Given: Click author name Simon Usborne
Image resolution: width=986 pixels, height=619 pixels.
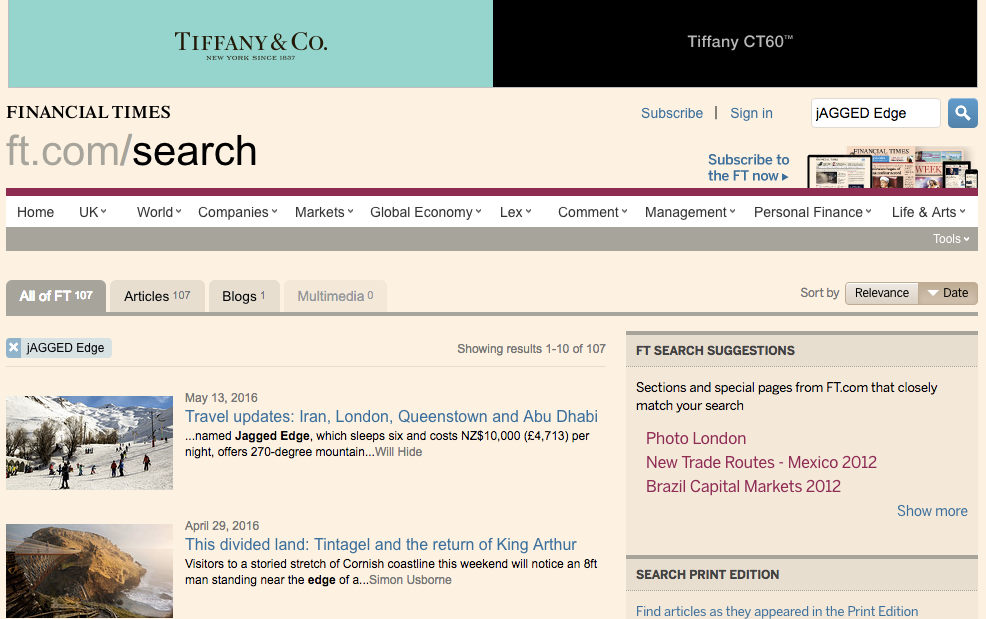Looking at the screenshot, I should click(x=410, y=580).
